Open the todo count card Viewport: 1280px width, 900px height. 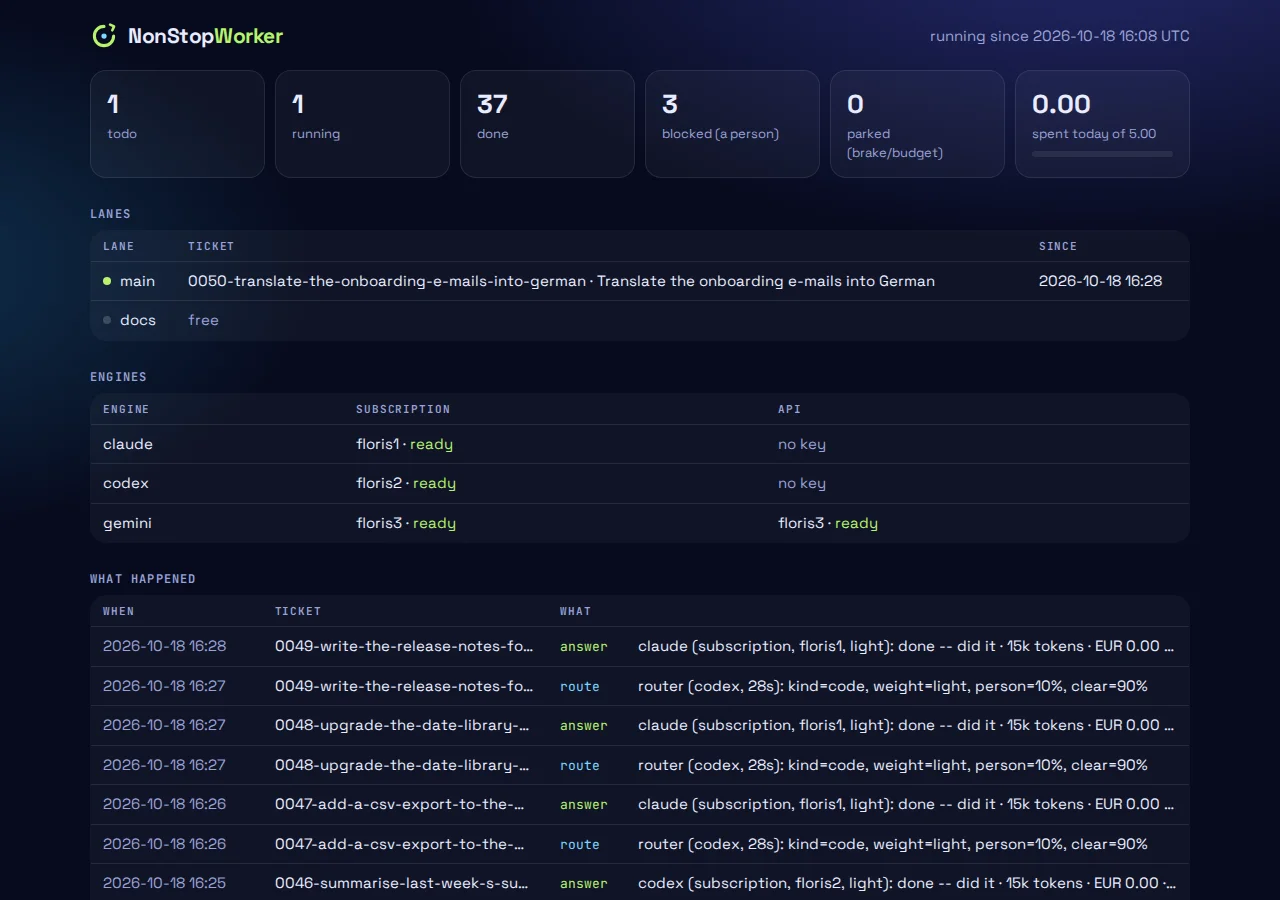pos(177,124)
